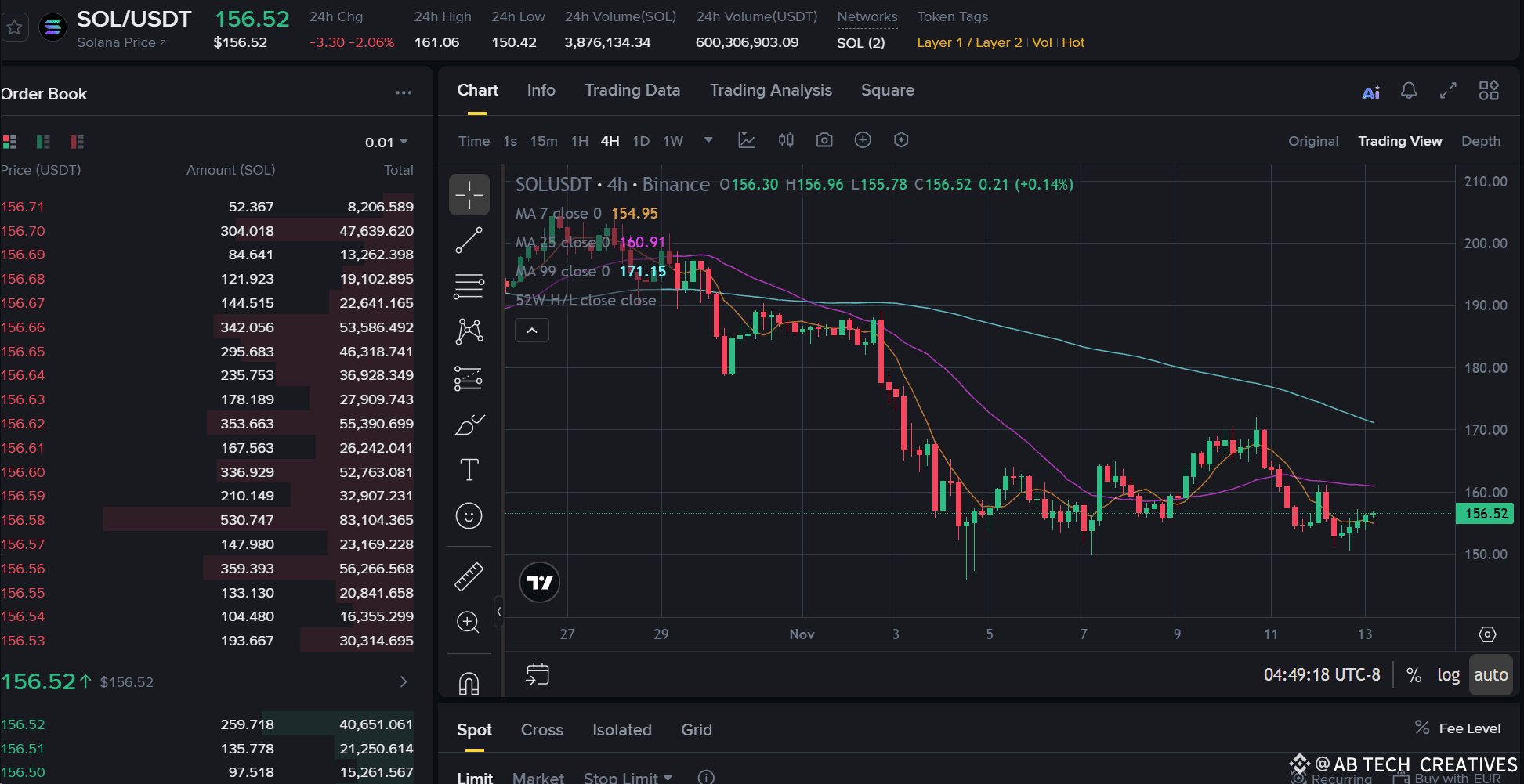Select the text annotation tool
This screenshot has height=784, width=1524.
coord(469,470)
